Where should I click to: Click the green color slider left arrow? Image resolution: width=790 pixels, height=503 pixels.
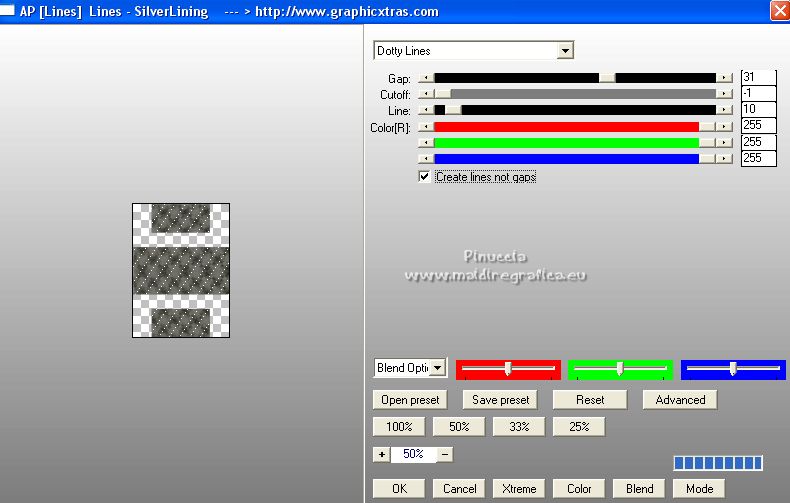426,143
